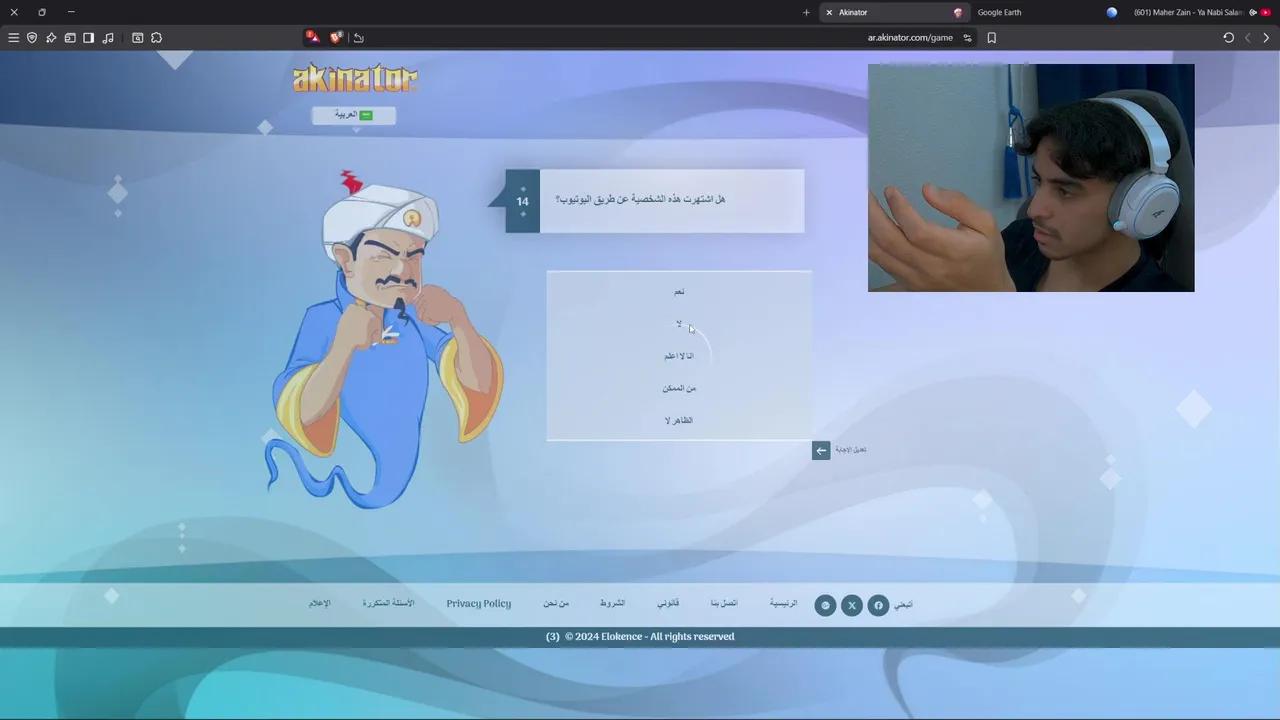Switch to the Maher Zain YouTube tab
Image resolution: width=1280 pixels, height=720 pixels.
point(1200,12)
